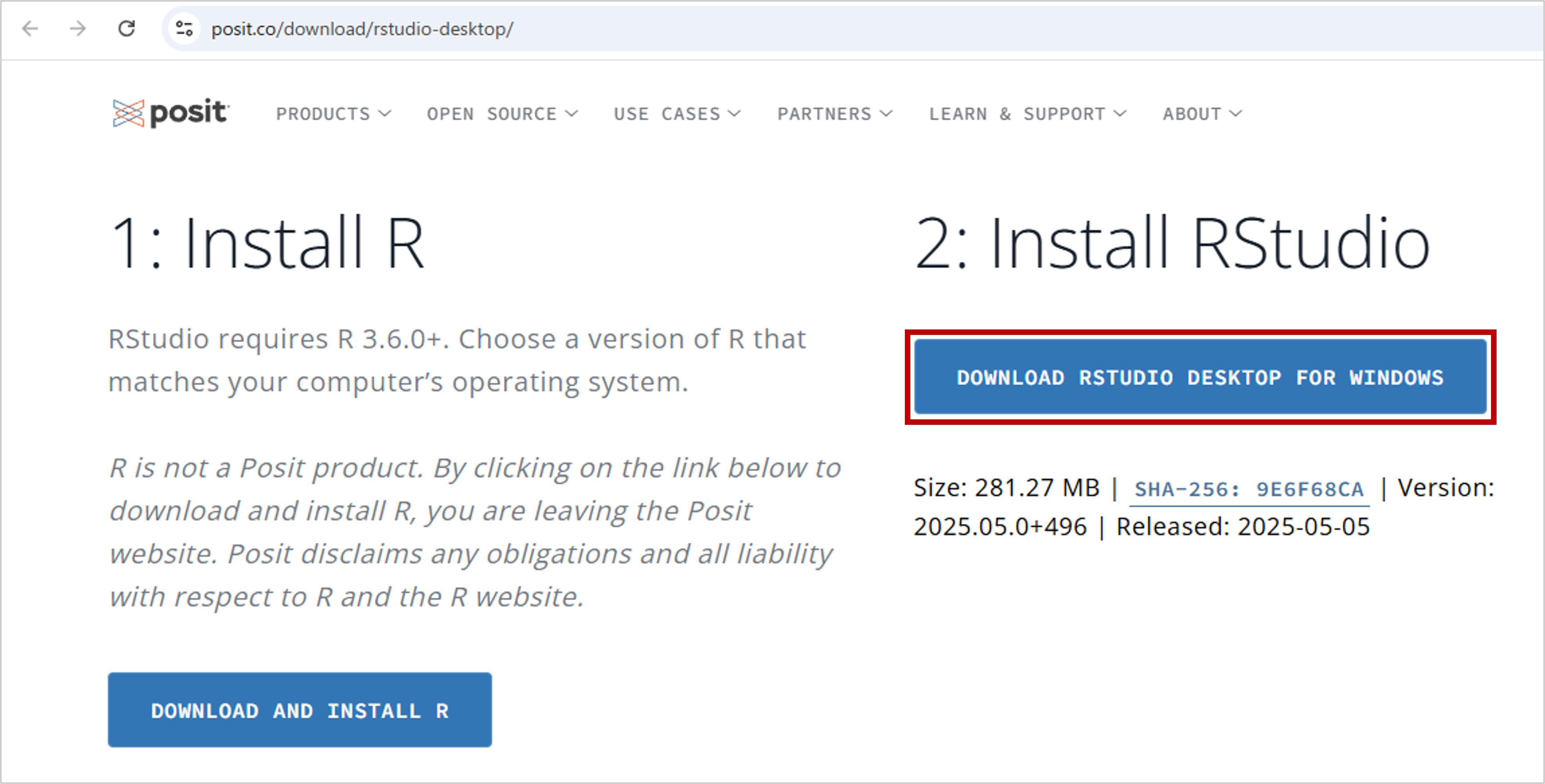Image resolution: width=1545 pixels, height=784 pixels.
Task: Expand the chevron next to Learn & Support
Action: click(x=1120, y=114)
